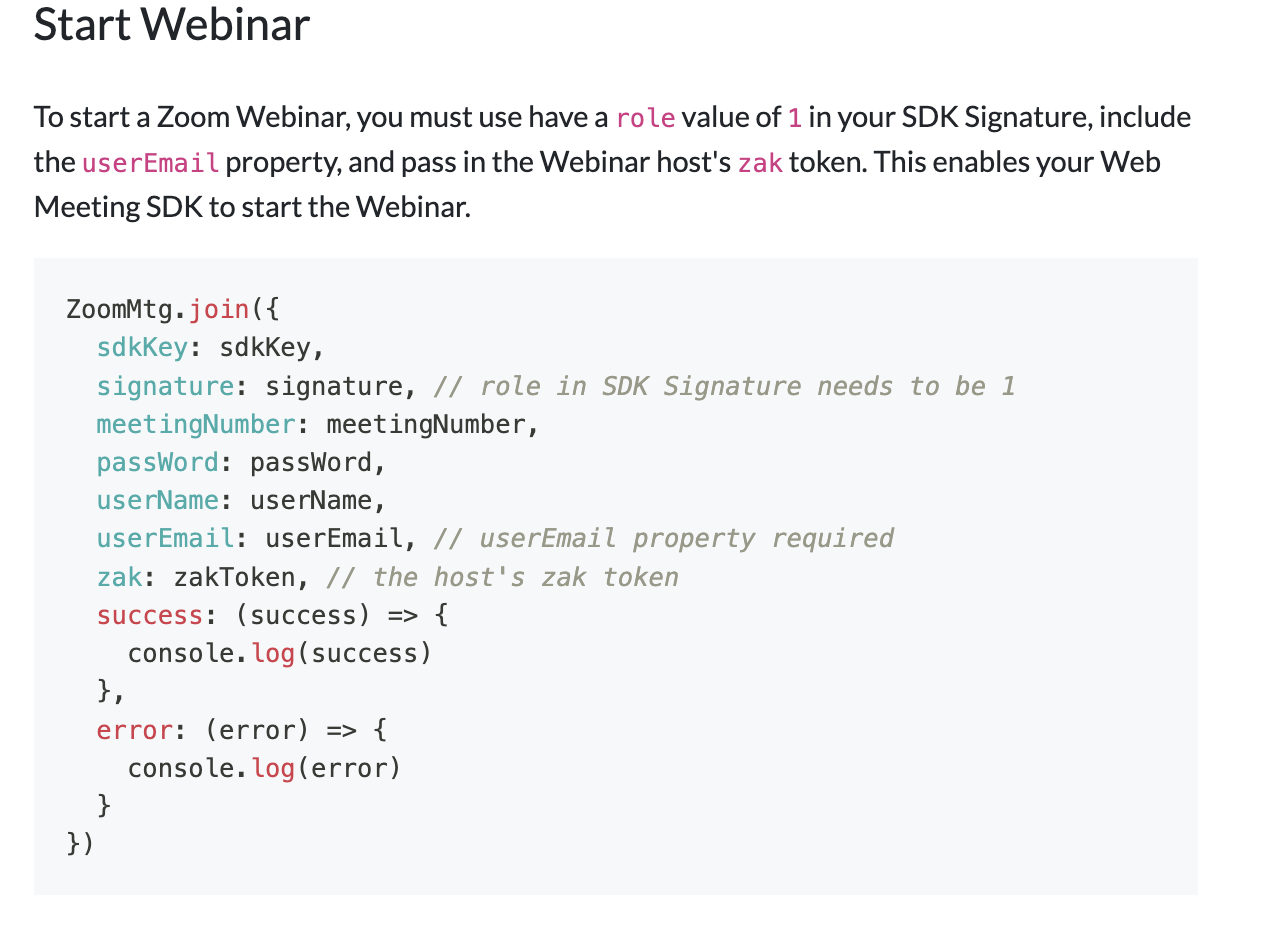The height and width of the screenshot is (940, 1280).
Task: Click the "console.log(error)" code line
Action: [264, 768]
